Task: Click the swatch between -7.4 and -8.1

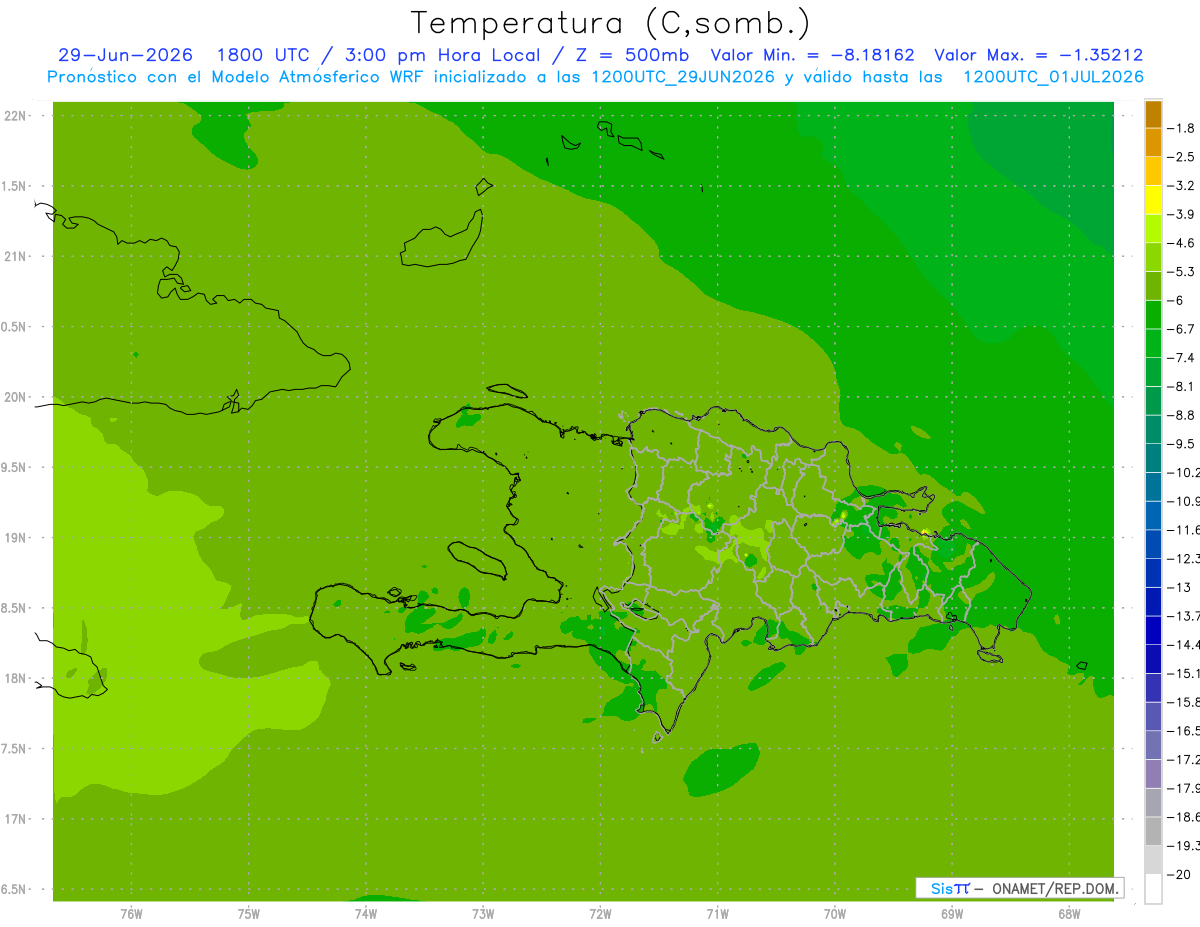Action: pyautogui.click(x=1153, y=372)
